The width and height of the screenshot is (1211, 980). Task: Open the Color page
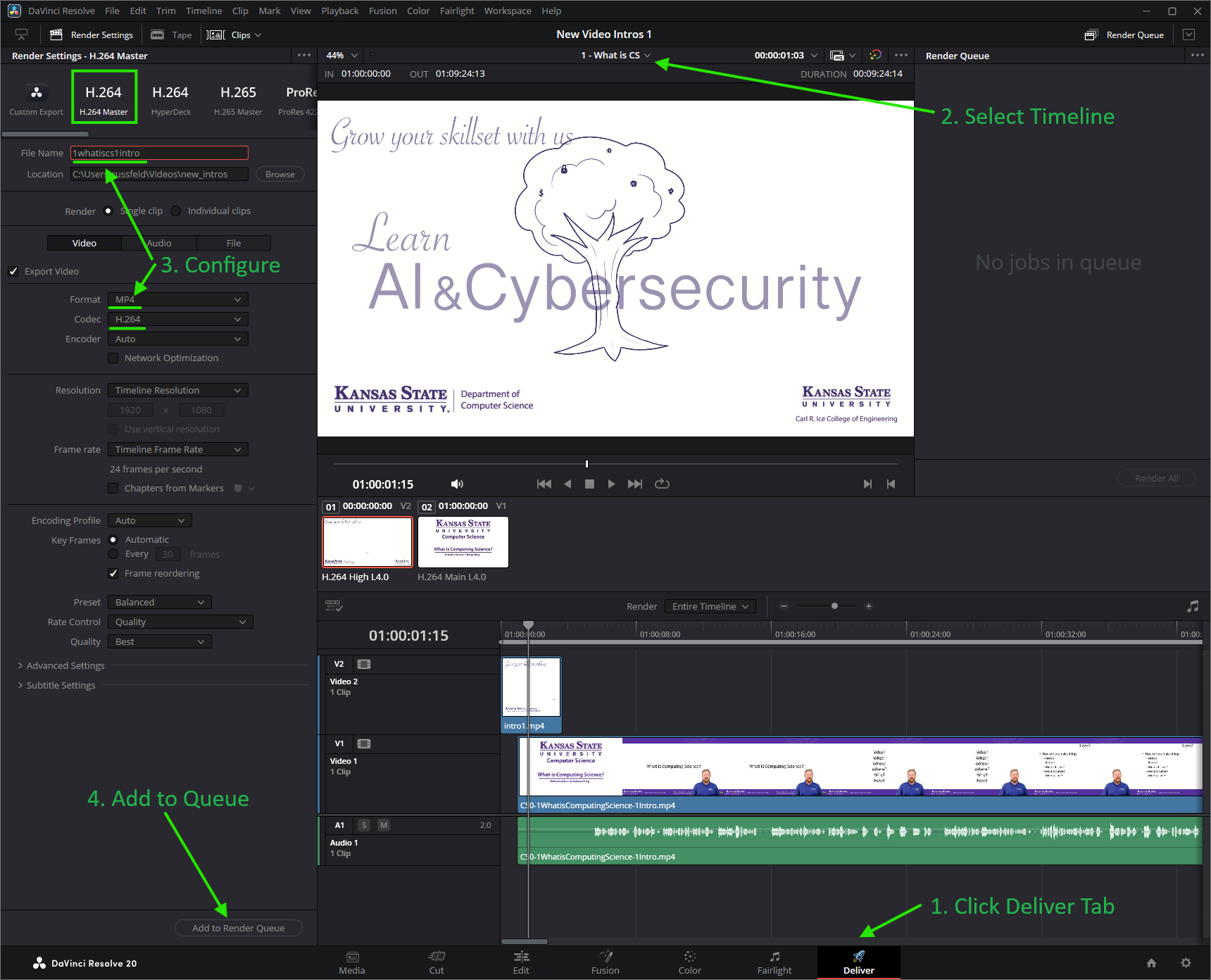pos(690,962)
